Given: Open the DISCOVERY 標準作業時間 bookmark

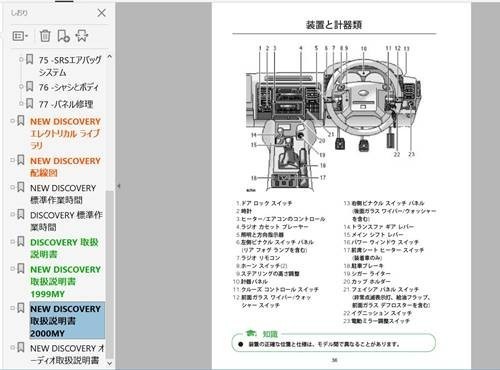Looking at the screenshot, I should click(66, 221).
